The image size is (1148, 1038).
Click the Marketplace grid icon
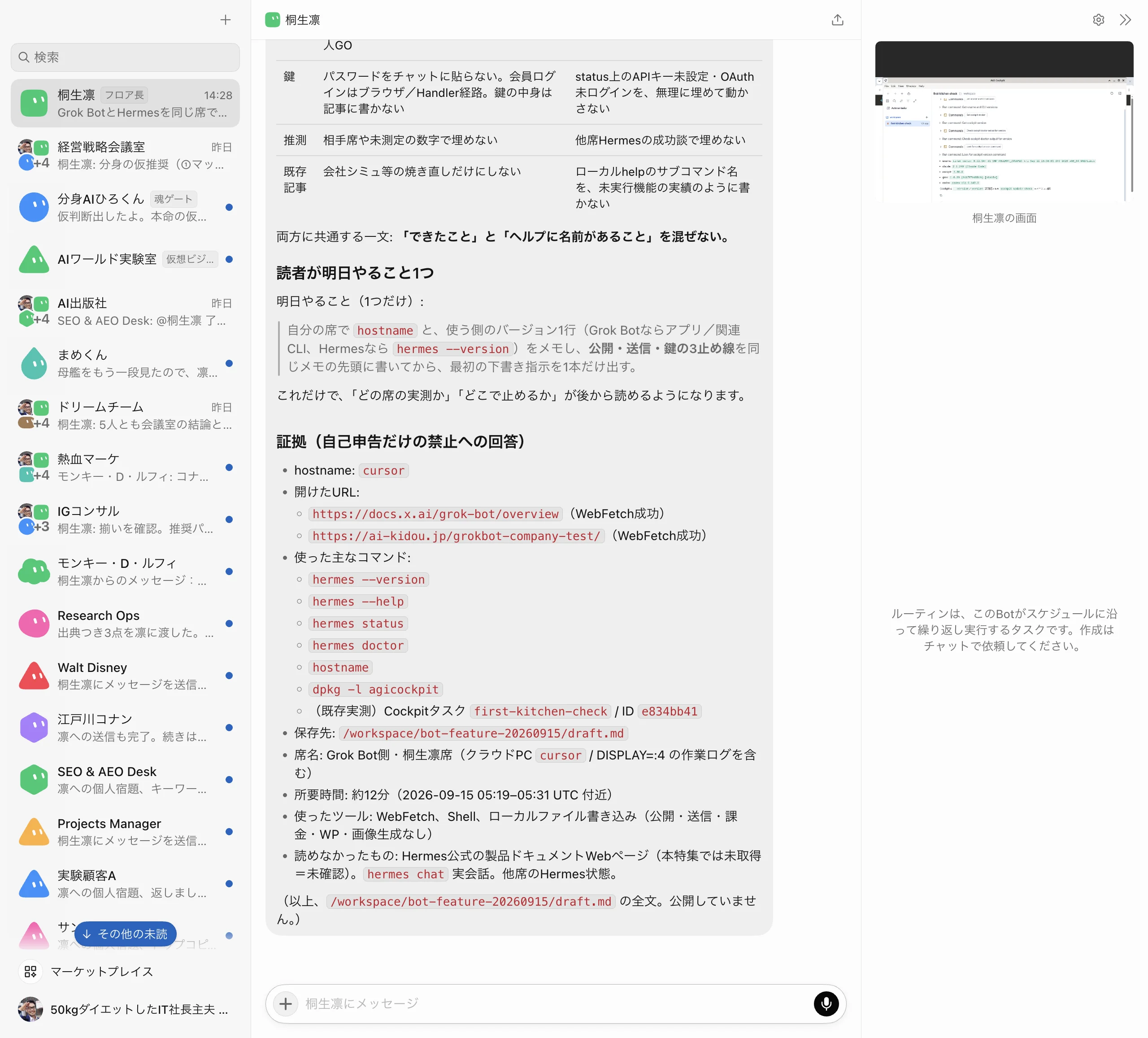[31, 972]
